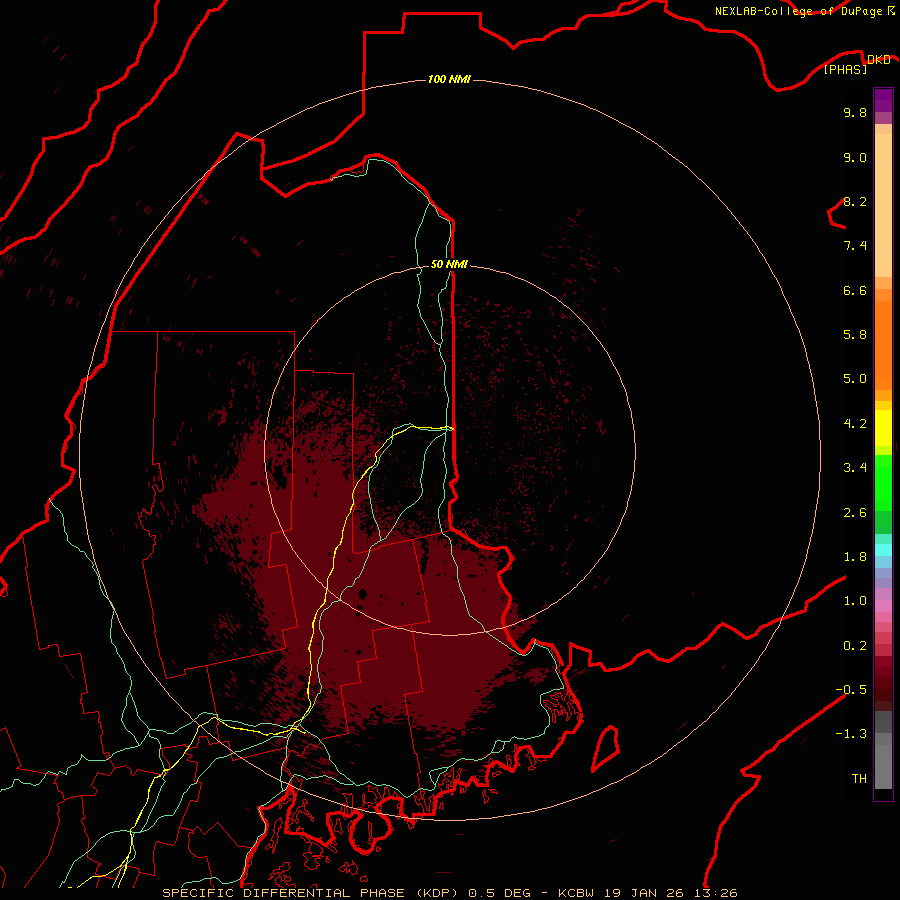This screenshot has width=900, height=900.
Task: Click the 8.2 color scale value
Action: click(x=855, y=201)
